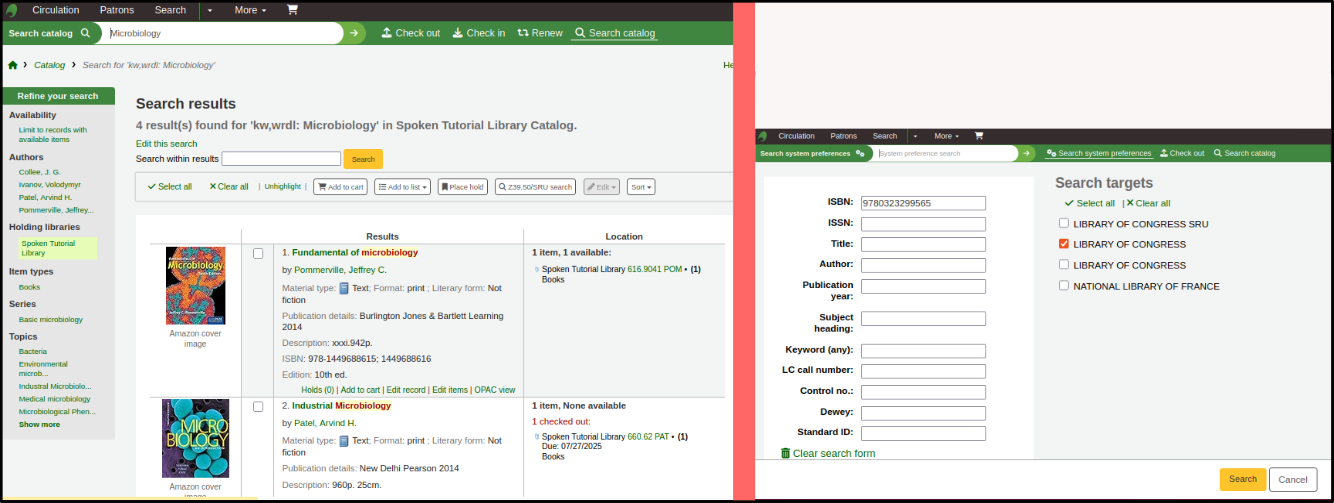Click Show more under Topics
The image size is (1334, 503).
pyautogui.click(x=39, y=424)
